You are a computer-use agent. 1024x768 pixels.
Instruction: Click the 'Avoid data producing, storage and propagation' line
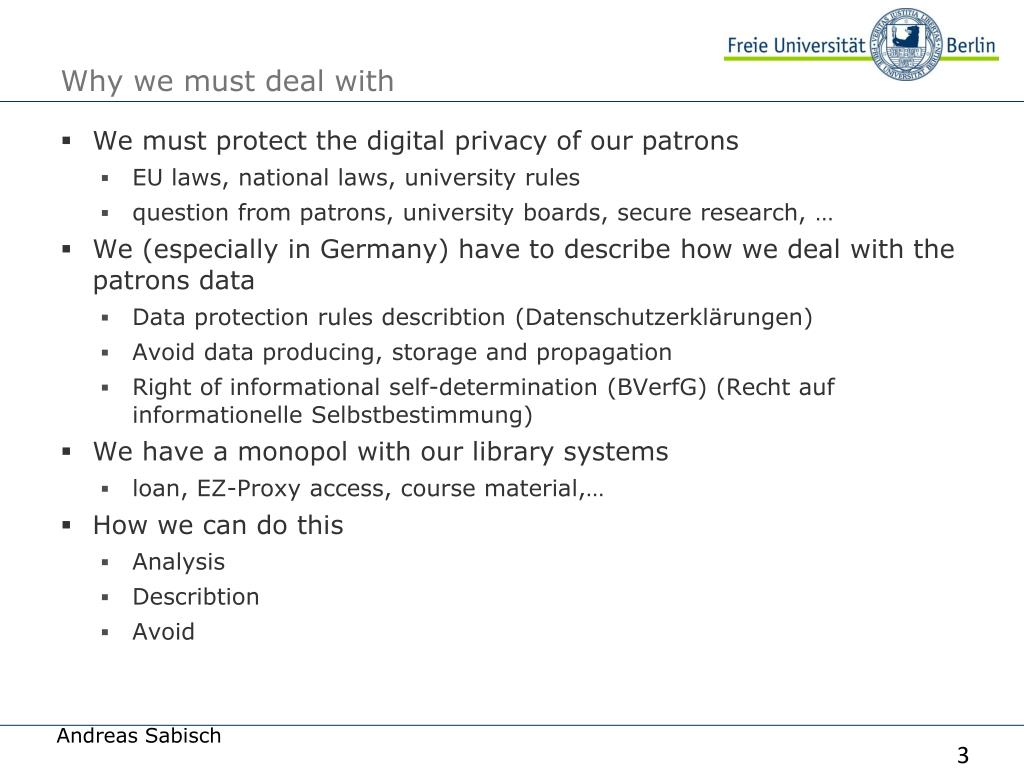coord(402,353)
